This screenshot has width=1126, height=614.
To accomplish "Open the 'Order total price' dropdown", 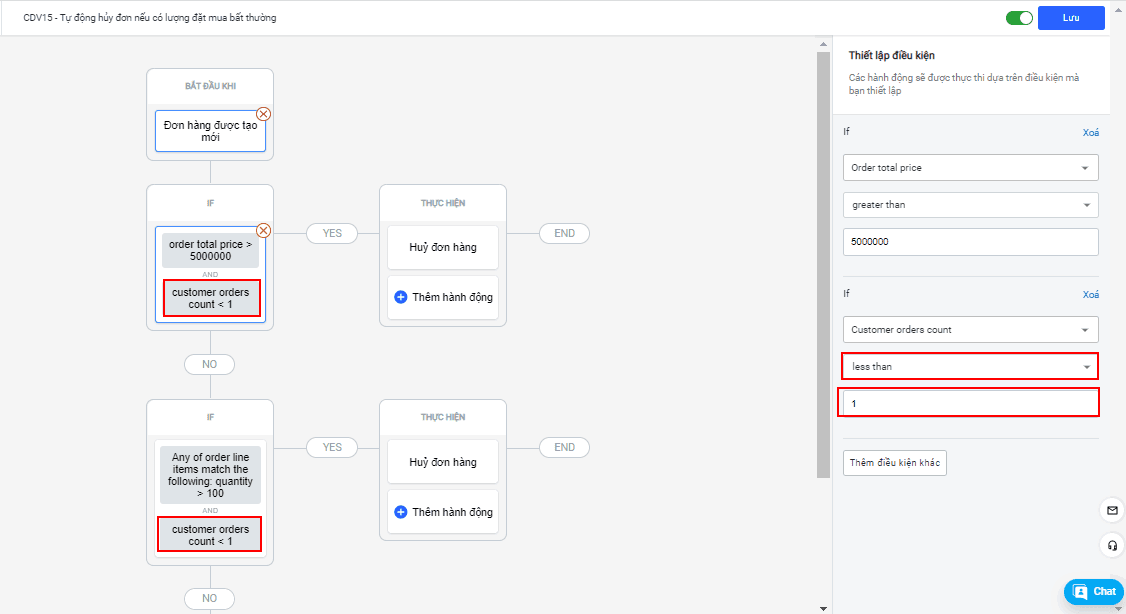I will [970, 168].
